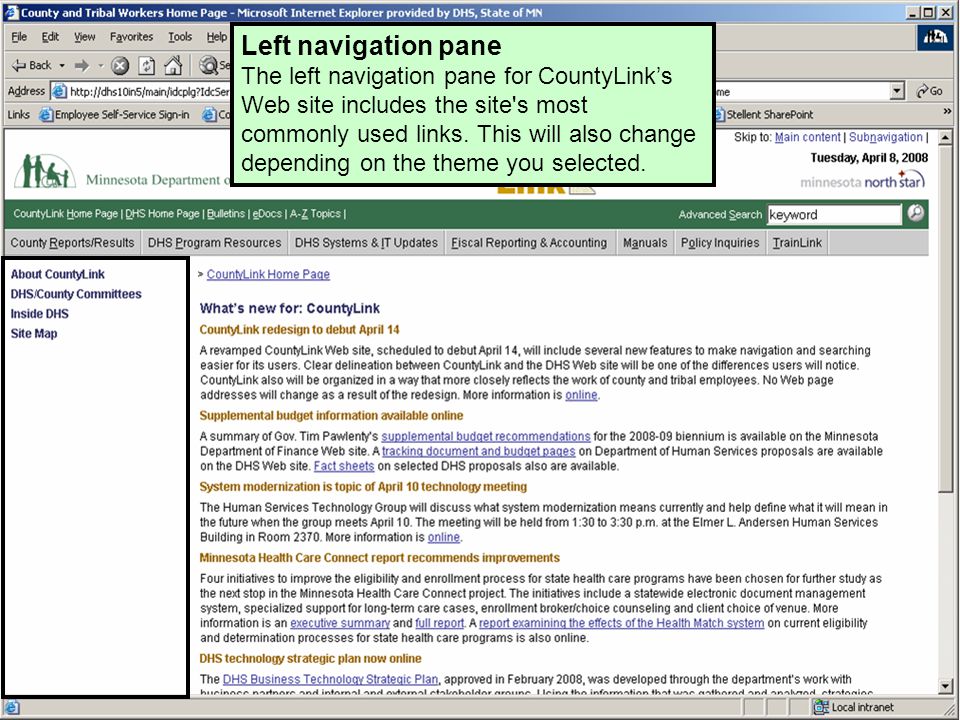The image size is (960, 720).
Task: Open the Employee Self-Service Sign-in link
Action: coord(114,114)
